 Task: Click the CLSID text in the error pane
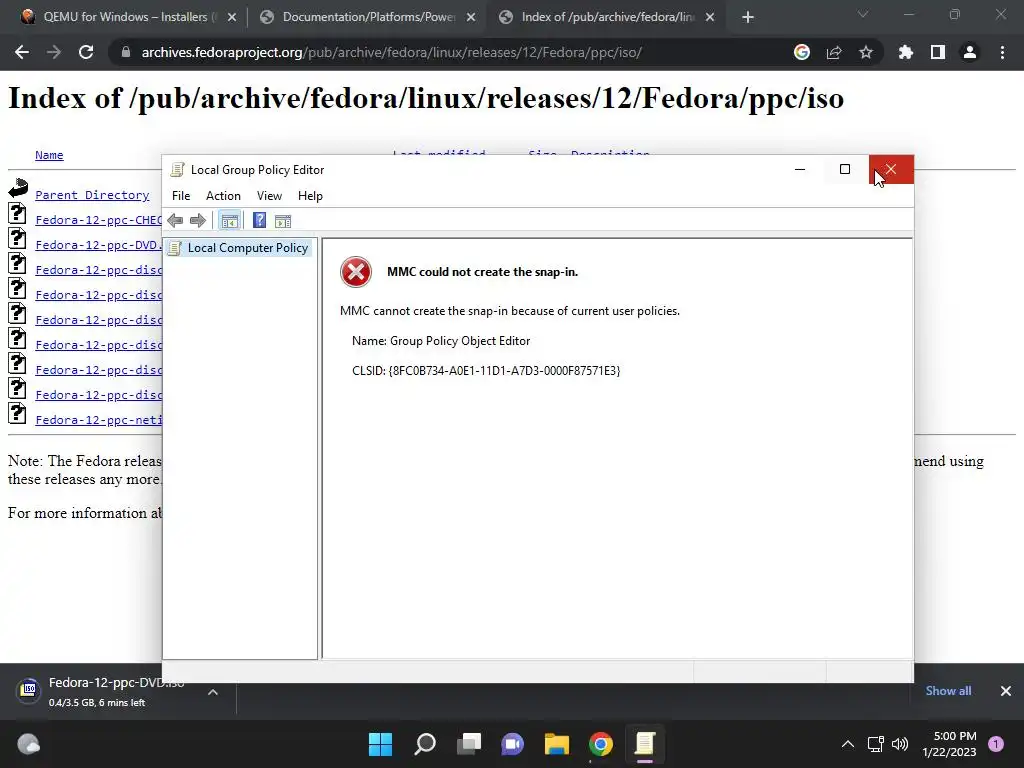click(486, 370)
